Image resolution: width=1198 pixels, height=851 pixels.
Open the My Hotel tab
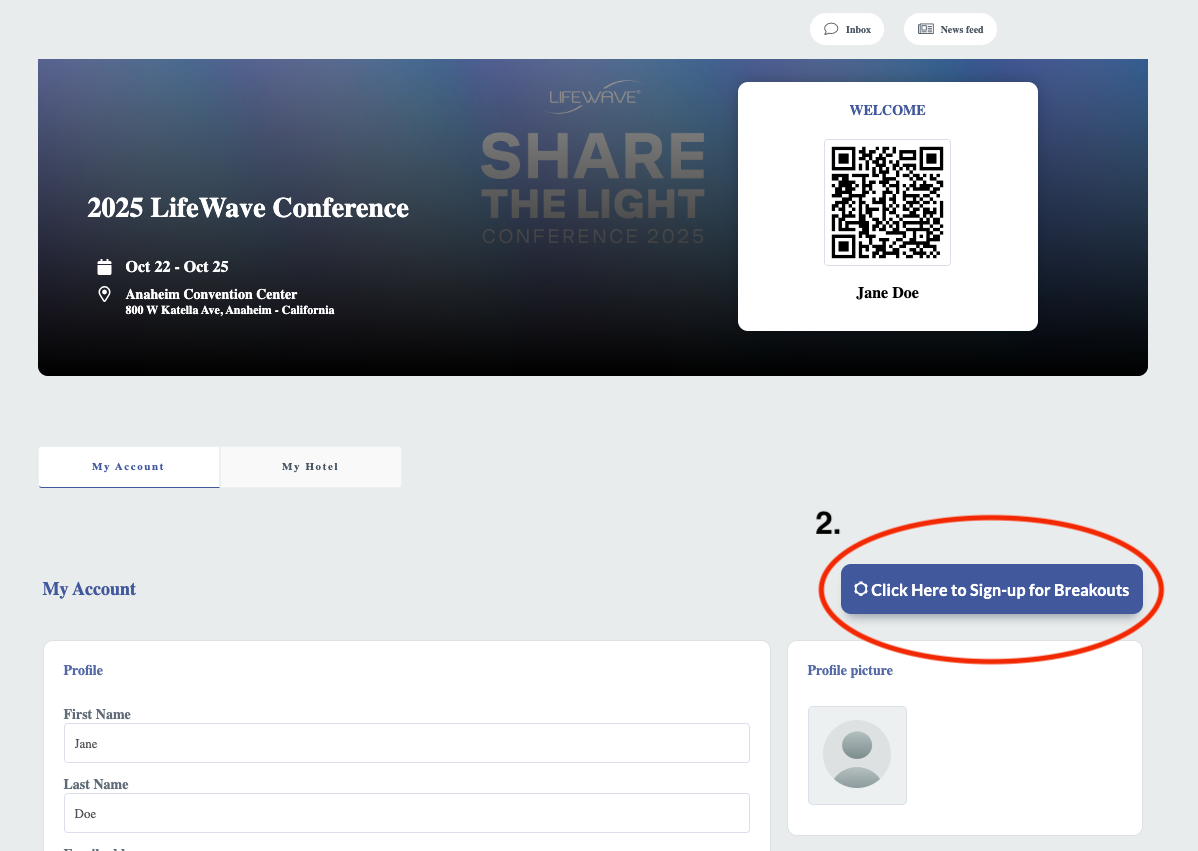pos(310,467)
